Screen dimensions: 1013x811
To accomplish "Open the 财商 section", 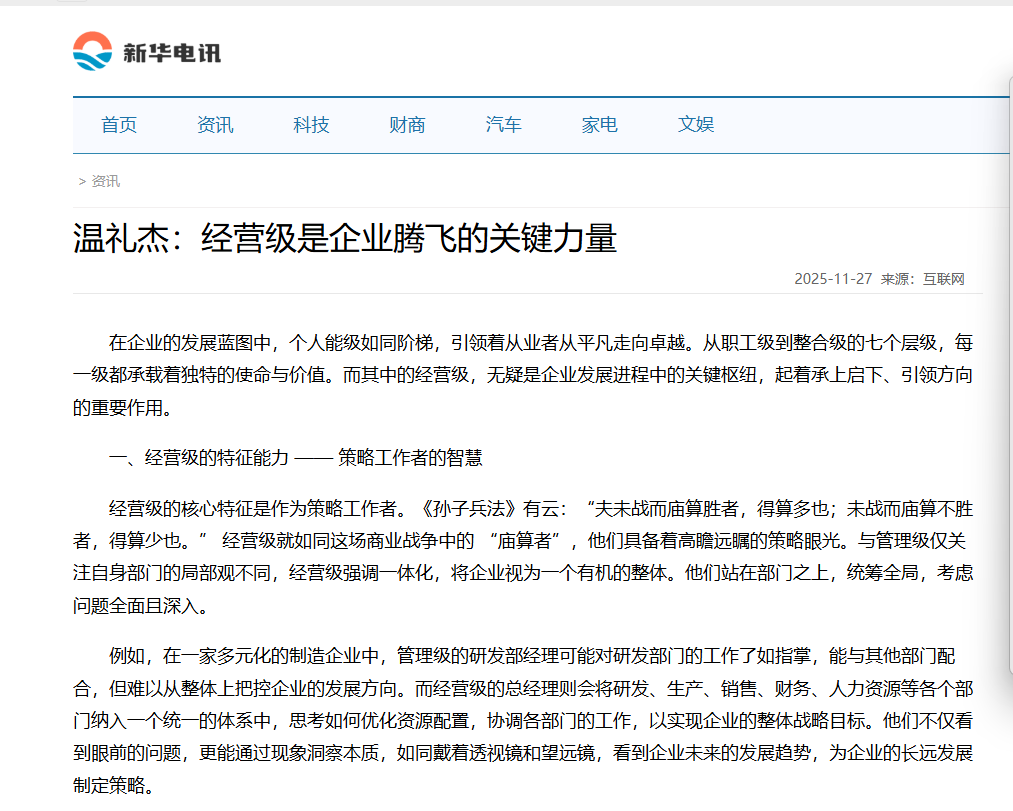I will coord(406,125).
